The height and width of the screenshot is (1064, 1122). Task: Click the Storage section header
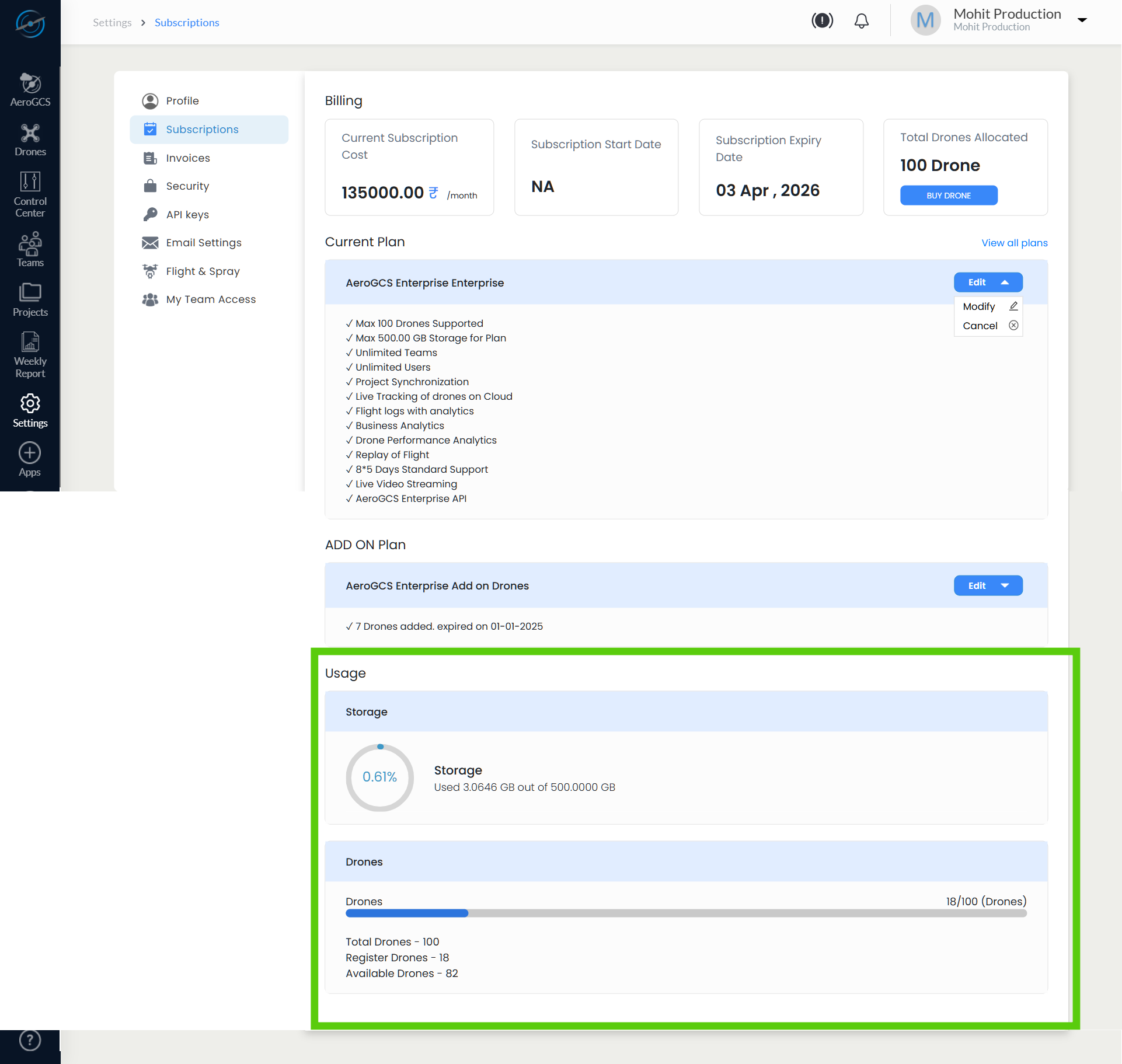[686, 712]
